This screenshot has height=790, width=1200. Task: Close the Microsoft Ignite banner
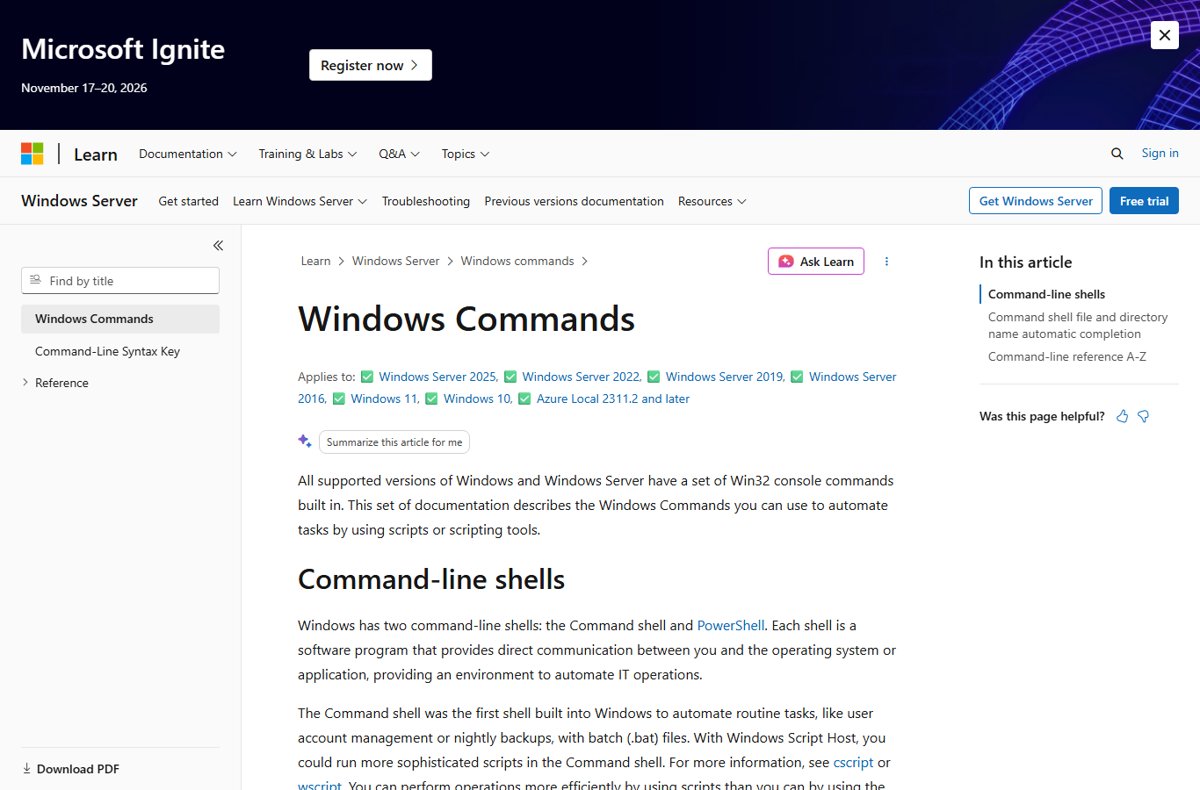(1164, 35)
